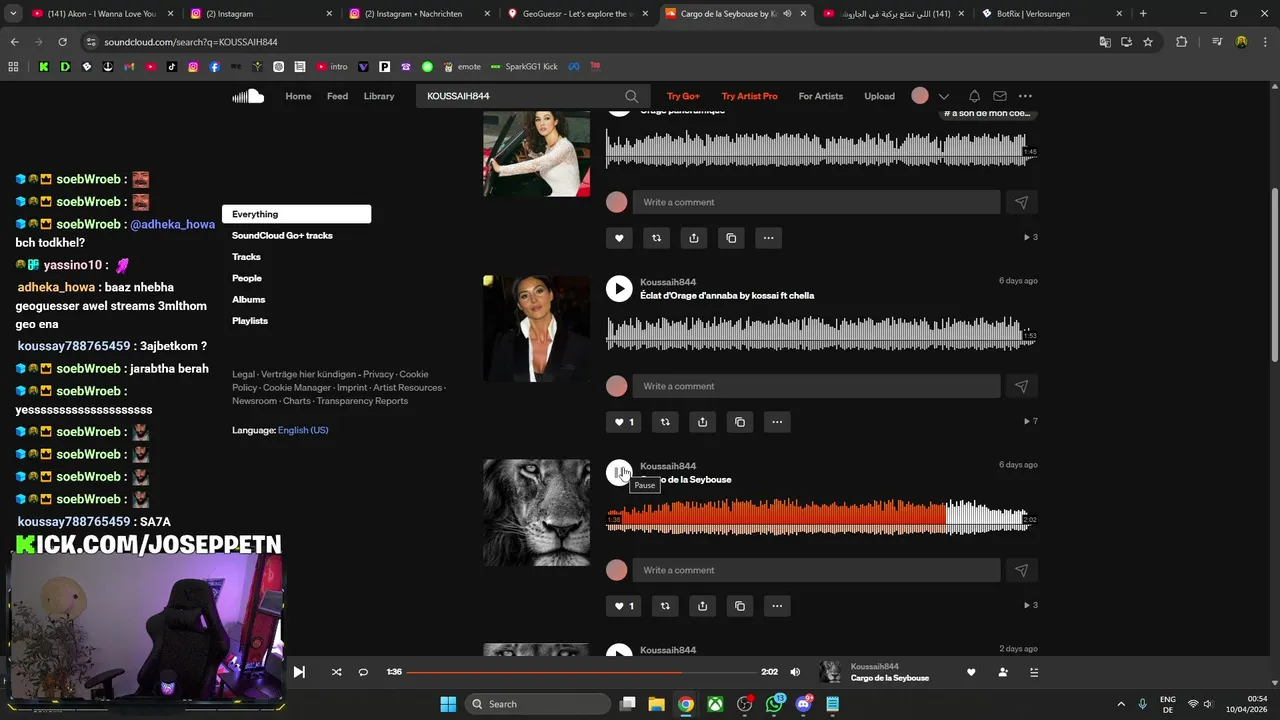
Task: Open the Feed page
Action: point(337,96)
